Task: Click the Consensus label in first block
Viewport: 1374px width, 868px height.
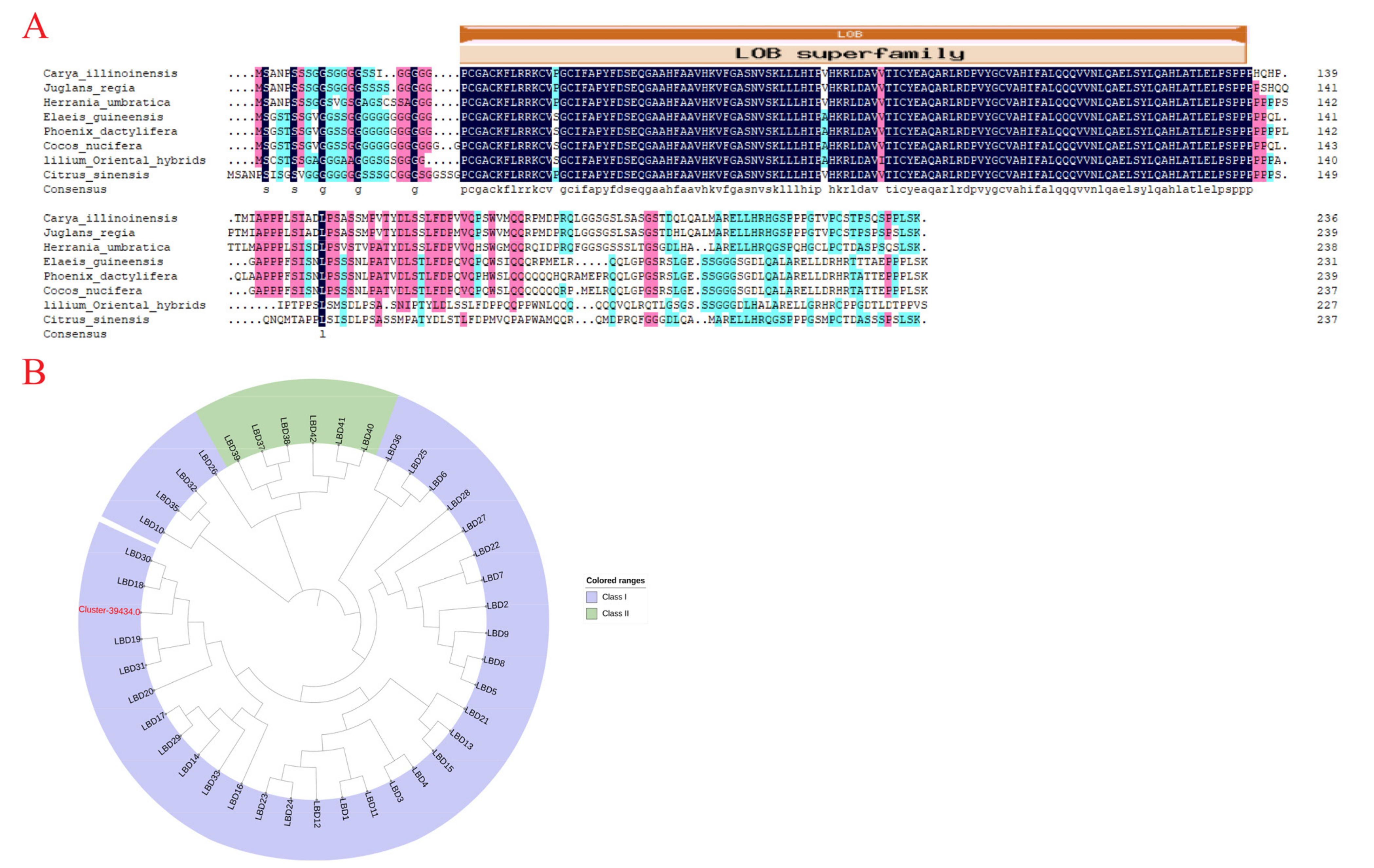Action: 75,190
